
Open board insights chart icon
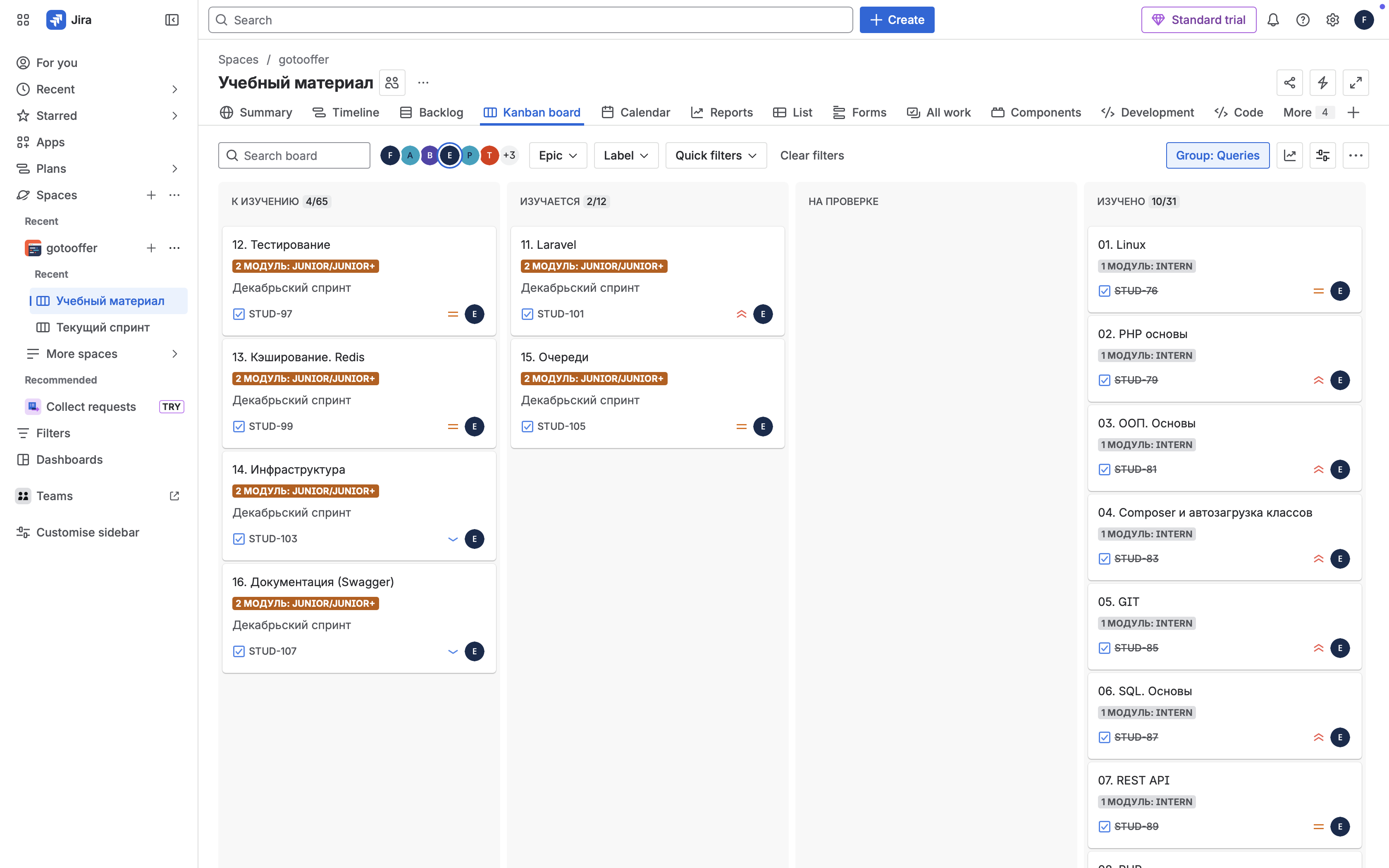(x=1290, y=155)
